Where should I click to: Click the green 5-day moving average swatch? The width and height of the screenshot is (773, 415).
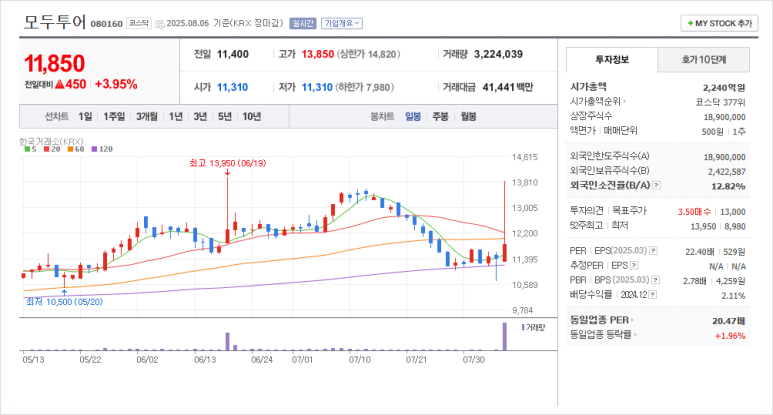(x=27, y=149)
